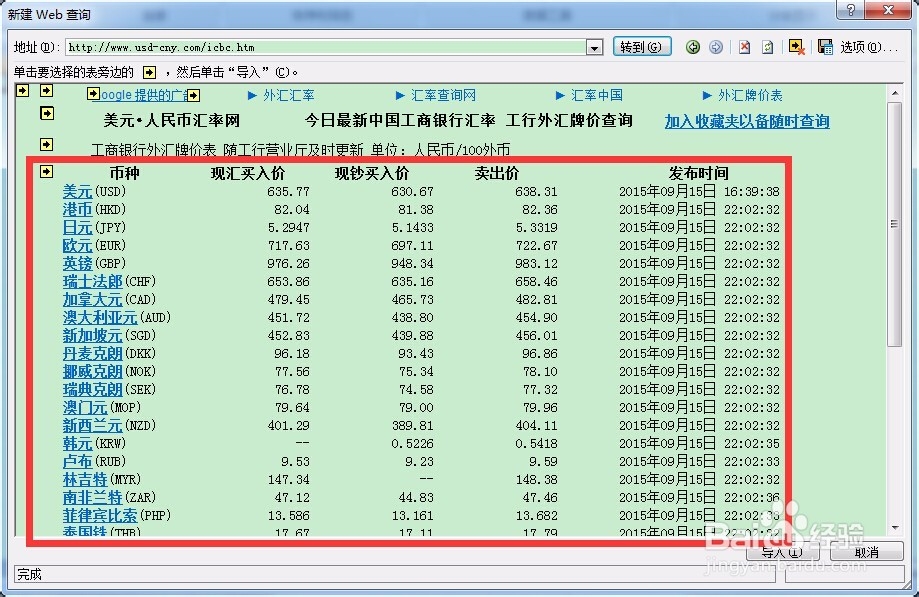Select table beside 美元·人民币汇率网 header arrow
The image size is (919, 597).
coord(47,113)
